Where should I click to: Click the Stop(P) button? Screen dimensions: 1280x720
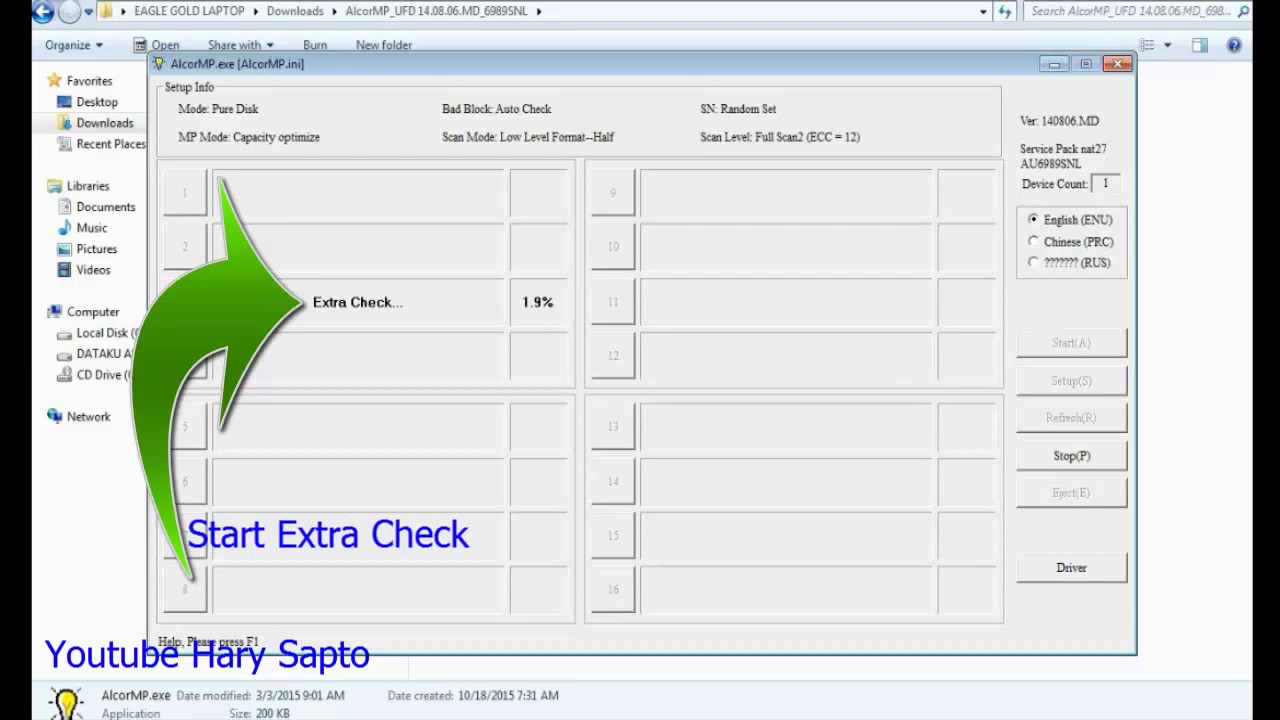coord(1071,456)
